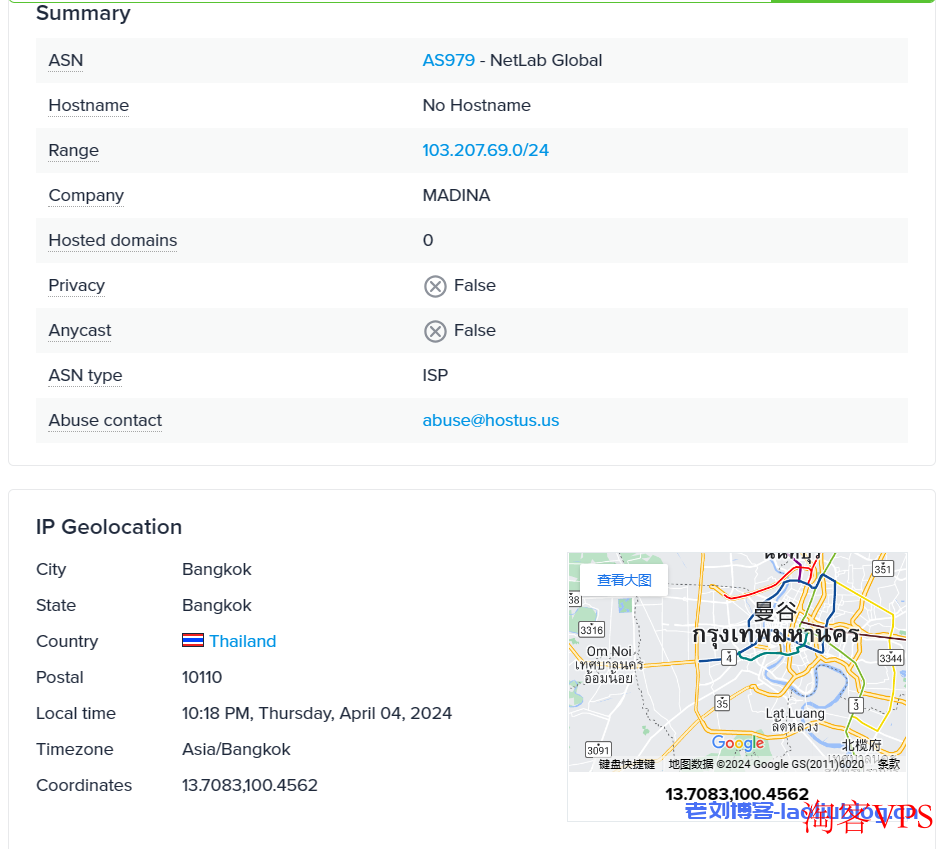Click the City value Bangkok
The height and width of the screenshot is (849, 944).
(217, 570)
